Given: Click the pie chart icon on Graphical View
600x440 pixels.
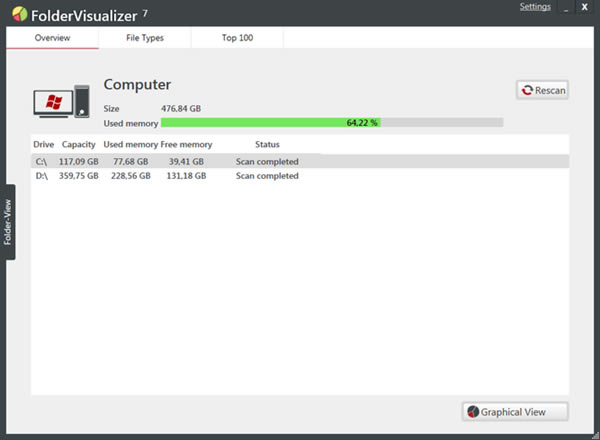Looking at the screenshot, I should [x=473, y=412].
